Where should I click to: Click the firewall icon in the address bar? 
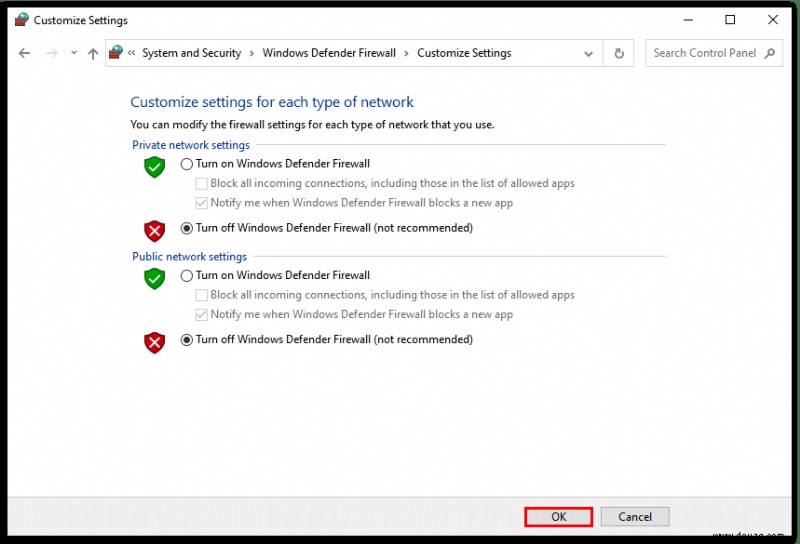[116, 53]
